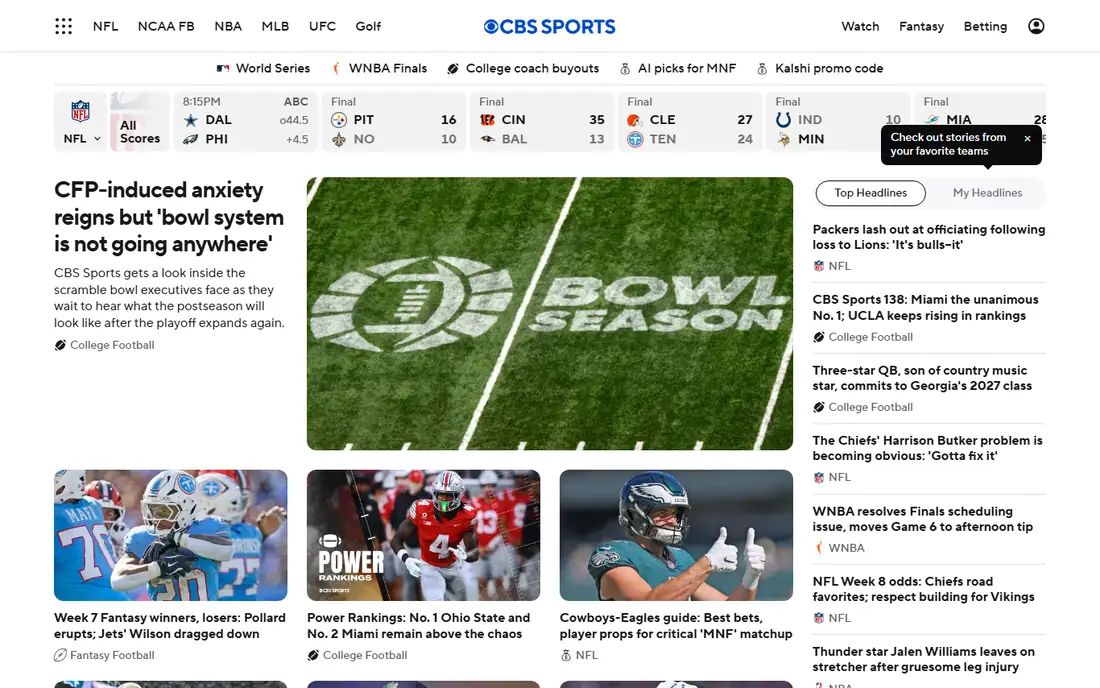Click football icon beside College coach buyouts
The height and width of the screenshot is (688, 1100).
point(453,68)
